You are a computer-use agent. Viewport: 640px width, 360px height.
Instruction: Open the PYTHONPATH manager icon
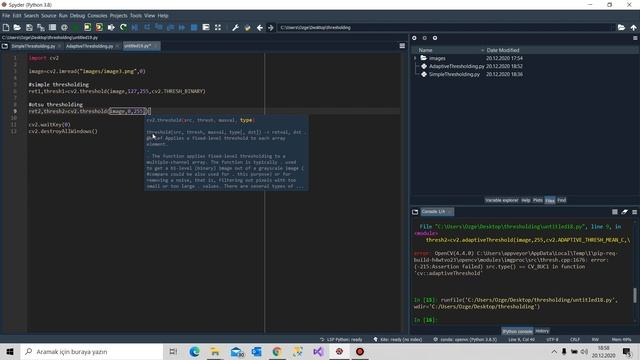247,27
